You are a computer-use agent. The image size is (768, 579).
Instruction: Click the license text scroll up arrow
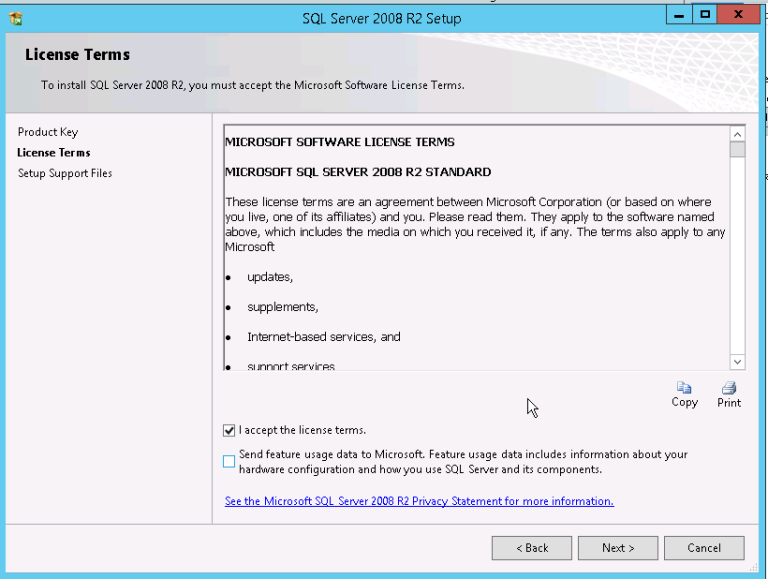click(x=737, y=134)
